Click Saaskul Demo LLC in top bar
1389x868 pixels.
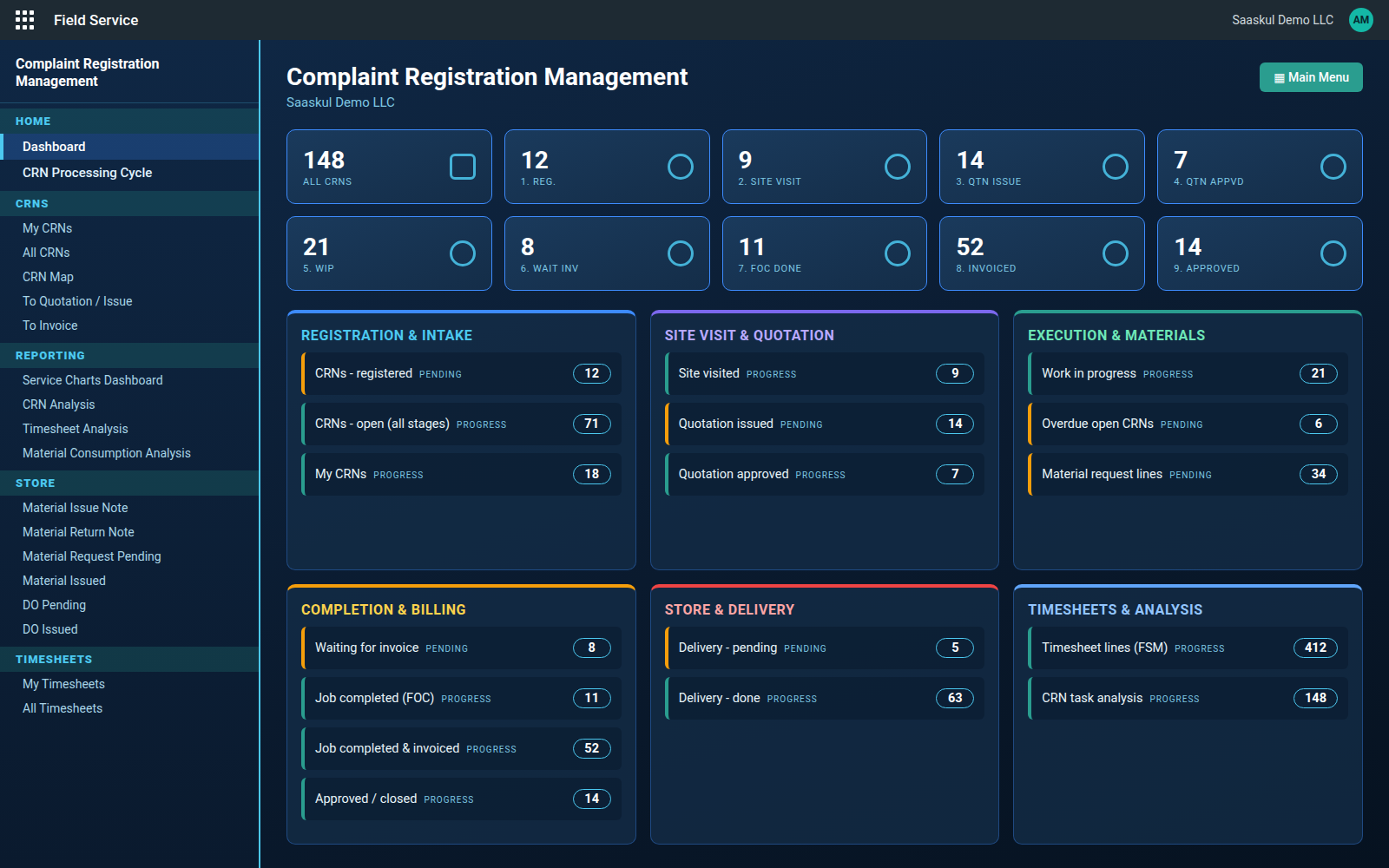click(1282, 20)
